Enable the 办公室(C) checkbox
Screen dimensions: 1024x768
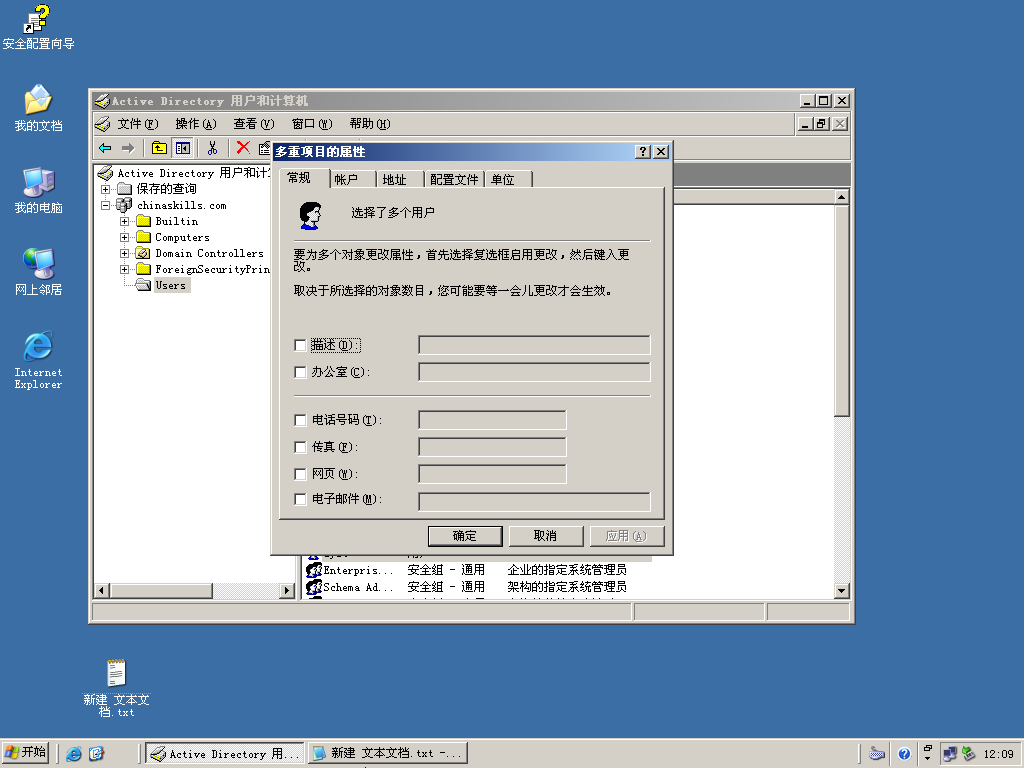click(x=300, y=372)
